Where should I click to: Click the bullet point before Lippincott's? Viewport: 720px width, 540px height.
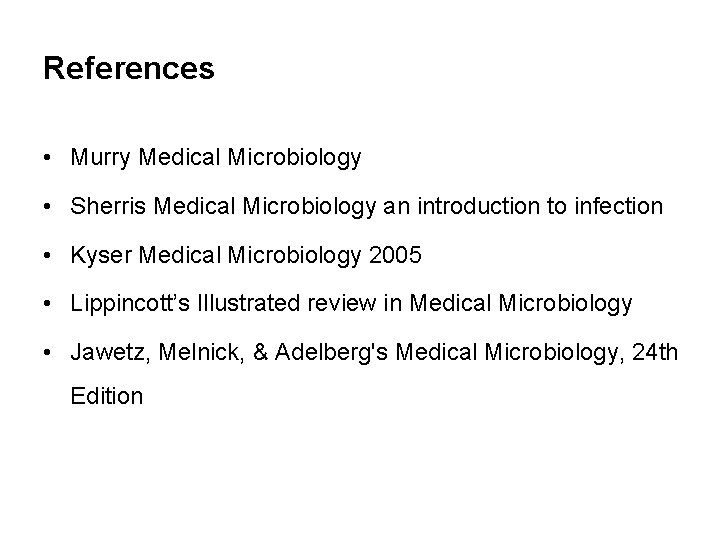pos(48,303)
